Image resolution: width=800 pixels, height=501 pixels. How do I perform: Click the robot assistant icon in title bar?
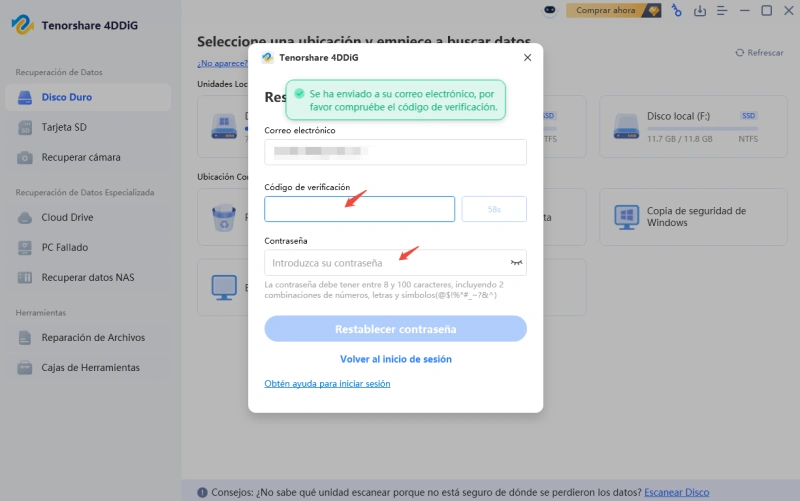click(x=549, y=10)
